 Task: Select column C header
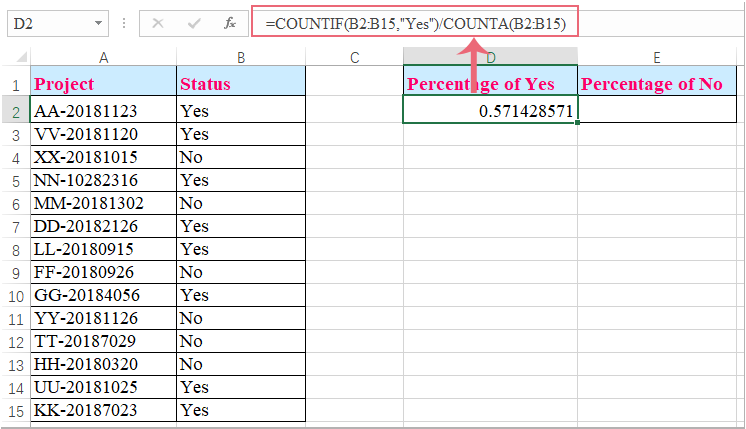[354, 58]
